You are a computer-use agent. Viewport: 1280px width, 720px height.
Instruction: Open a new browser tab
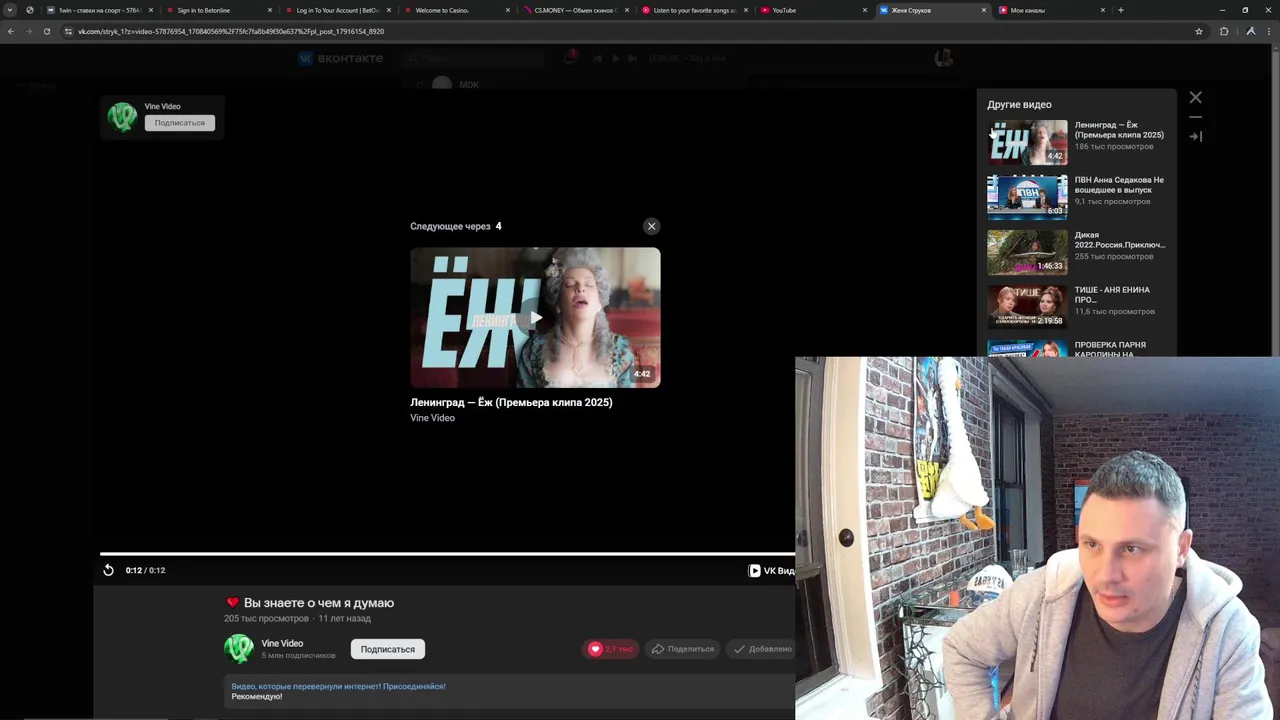tap(1120, 10)
